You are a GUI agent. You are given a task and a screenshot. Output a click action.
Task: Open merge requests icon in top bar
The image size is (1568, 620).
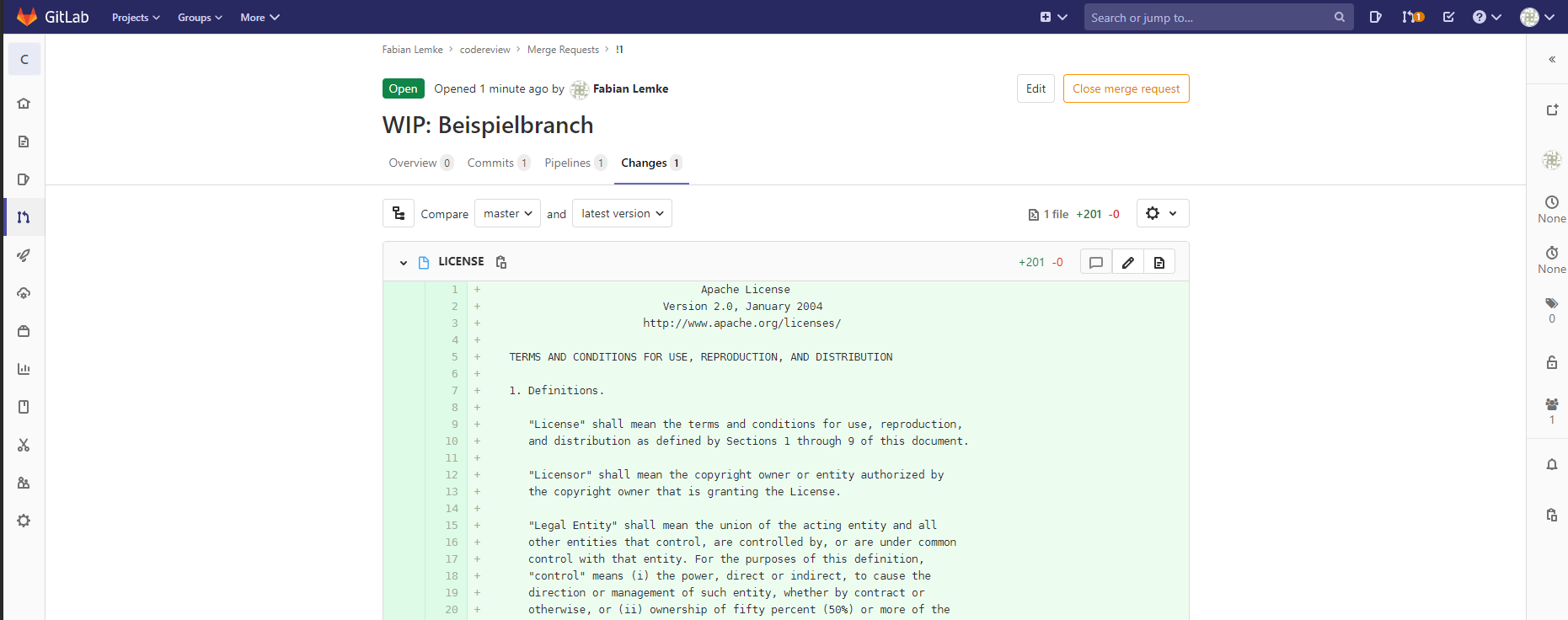click(x=1413, y=17)
